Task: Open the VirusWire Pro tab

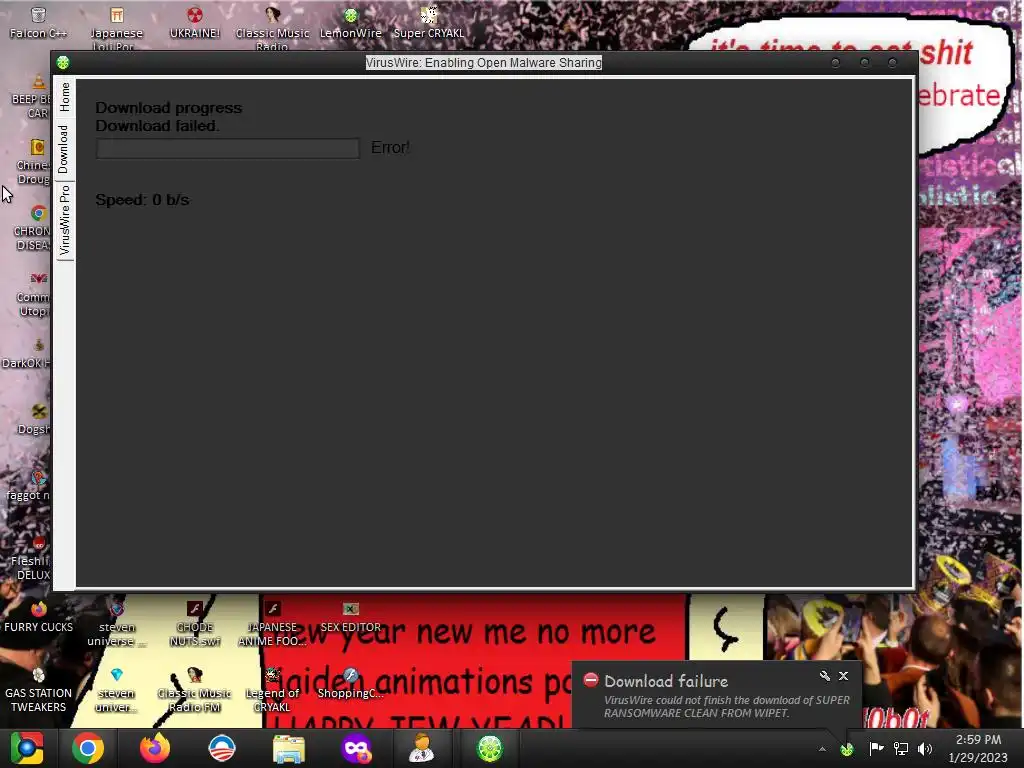Action: (x=64, y=220)
